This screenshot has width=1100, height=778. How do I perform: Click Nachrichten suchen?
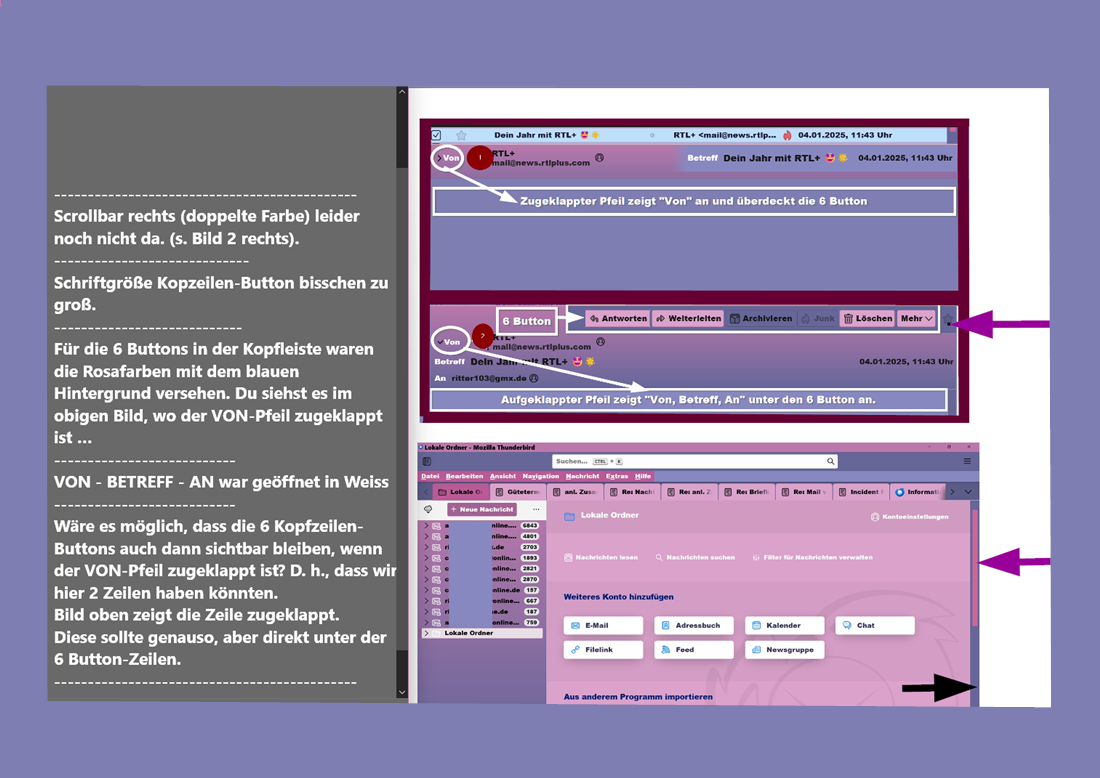point(695,558)
